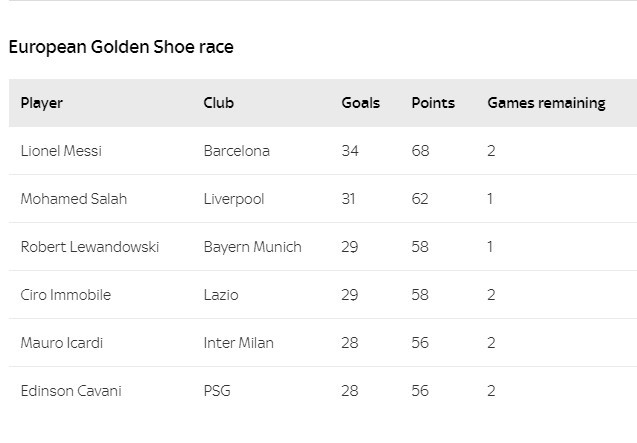Click the Games remaining column header
This screenshot has width=637, height=443.
tap(546, 103)
